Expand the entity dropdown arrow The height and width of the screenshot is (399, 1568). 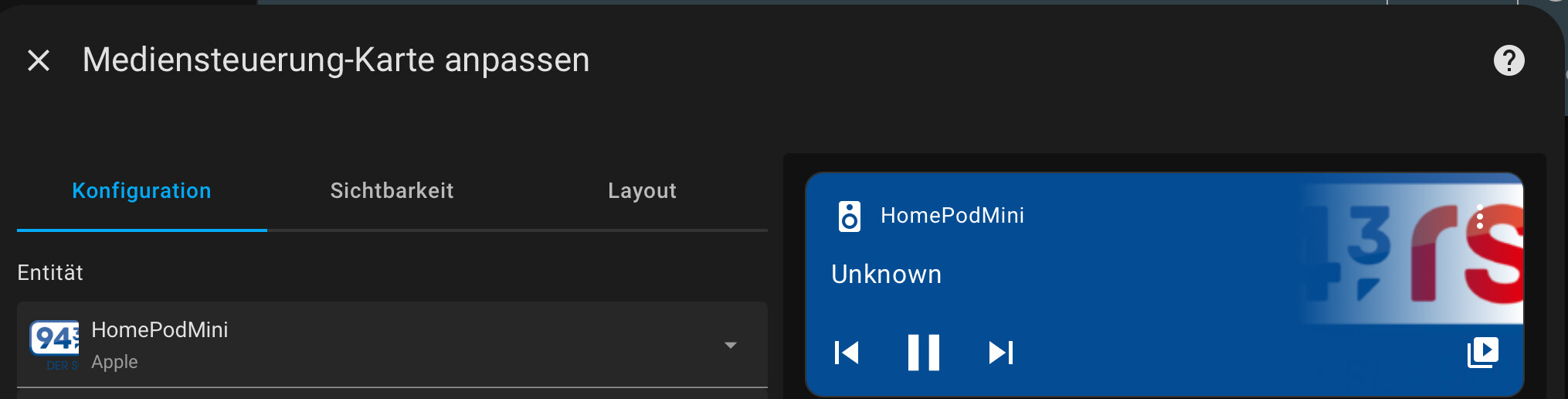pyautogui.click(x=730, y=345)
